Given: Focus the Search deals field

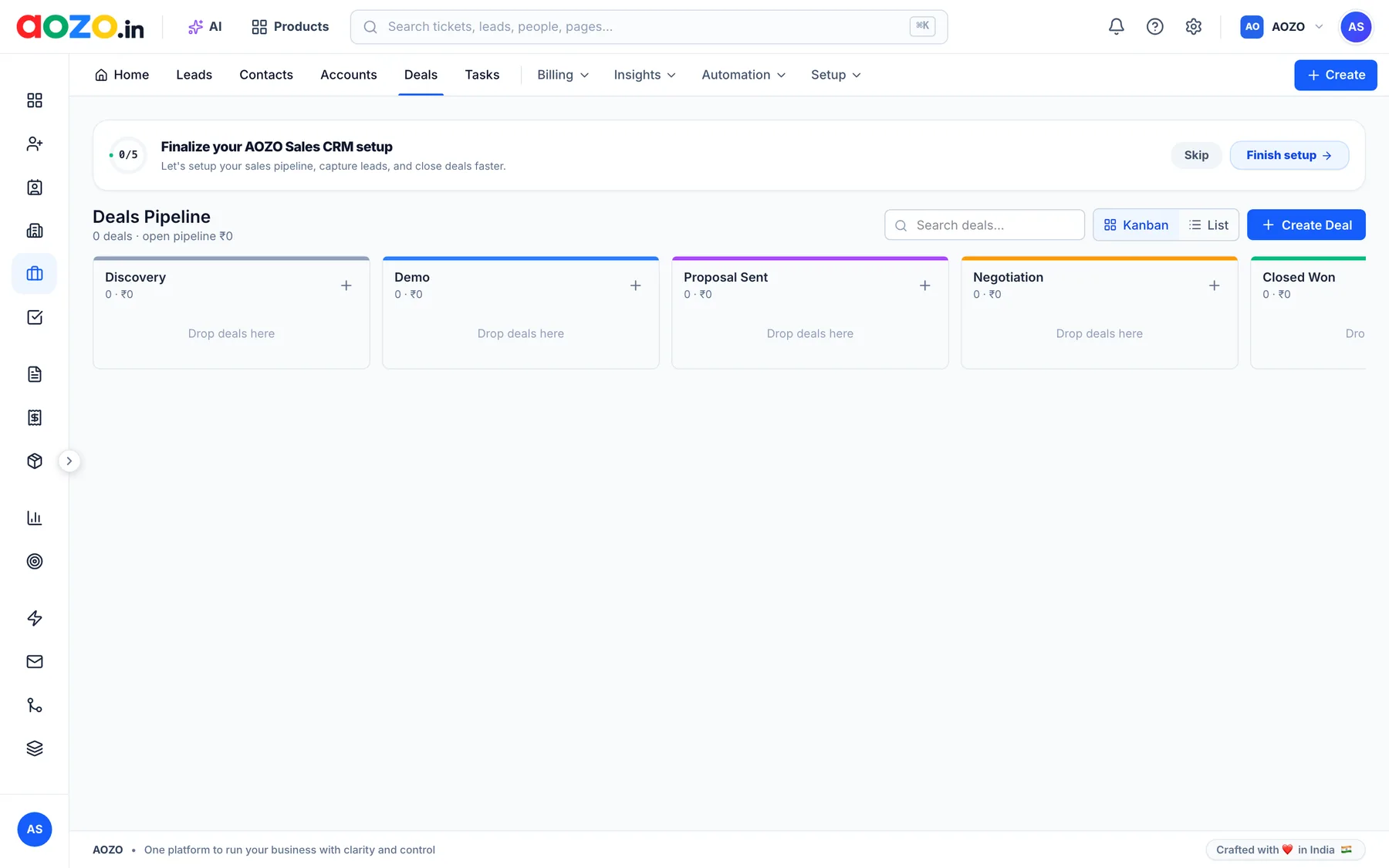Looking at the screenshot, I should pos(985,225).
